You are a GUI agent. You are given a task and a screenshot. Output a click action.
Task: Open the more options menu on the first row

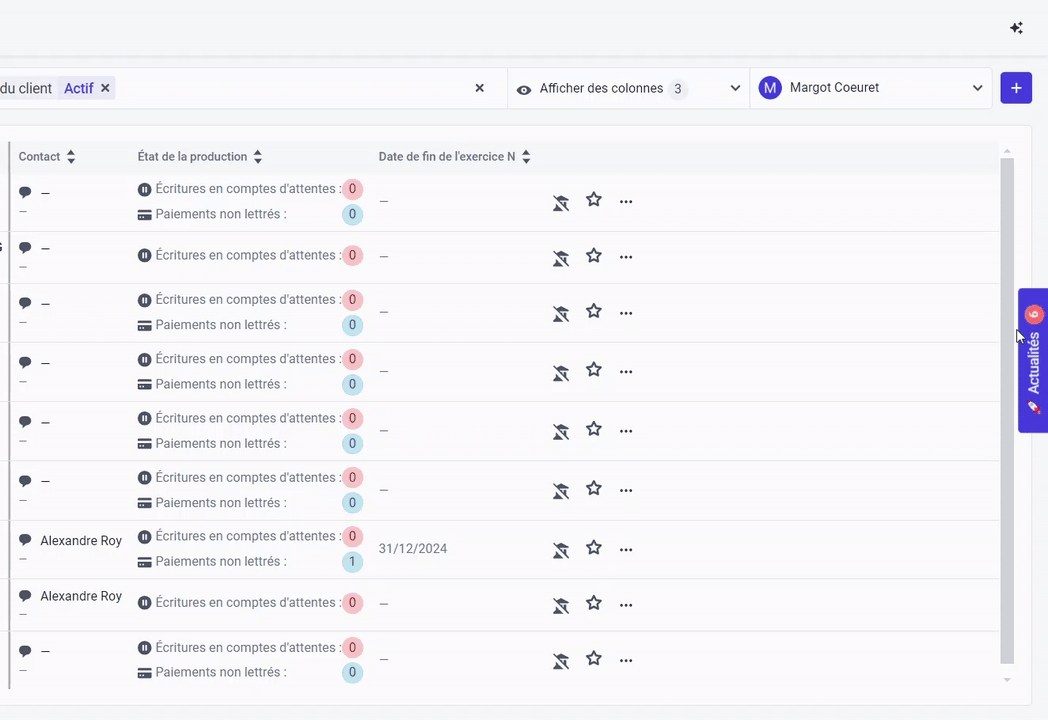click(626, 201)
